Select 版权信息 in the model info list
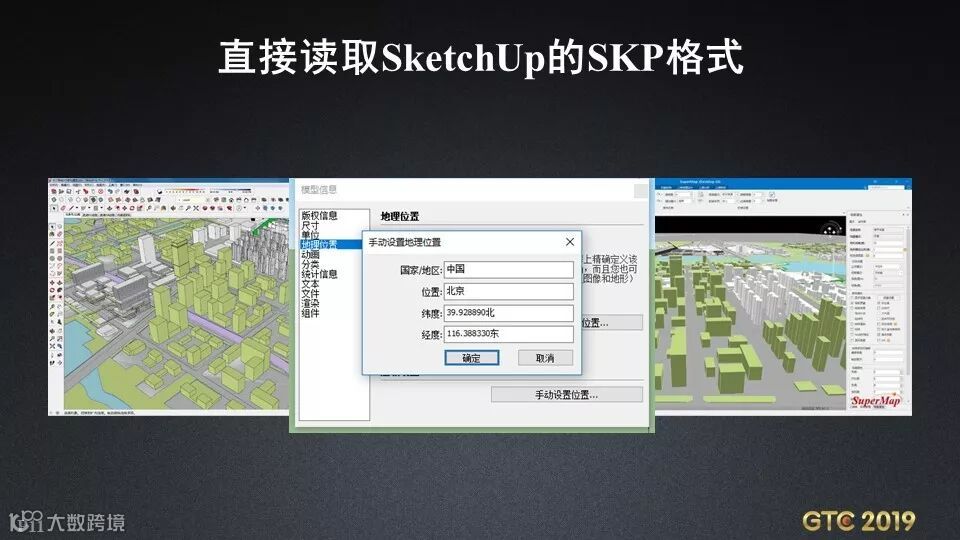Viewport: 960px width, 540px height. click(319, 216)
